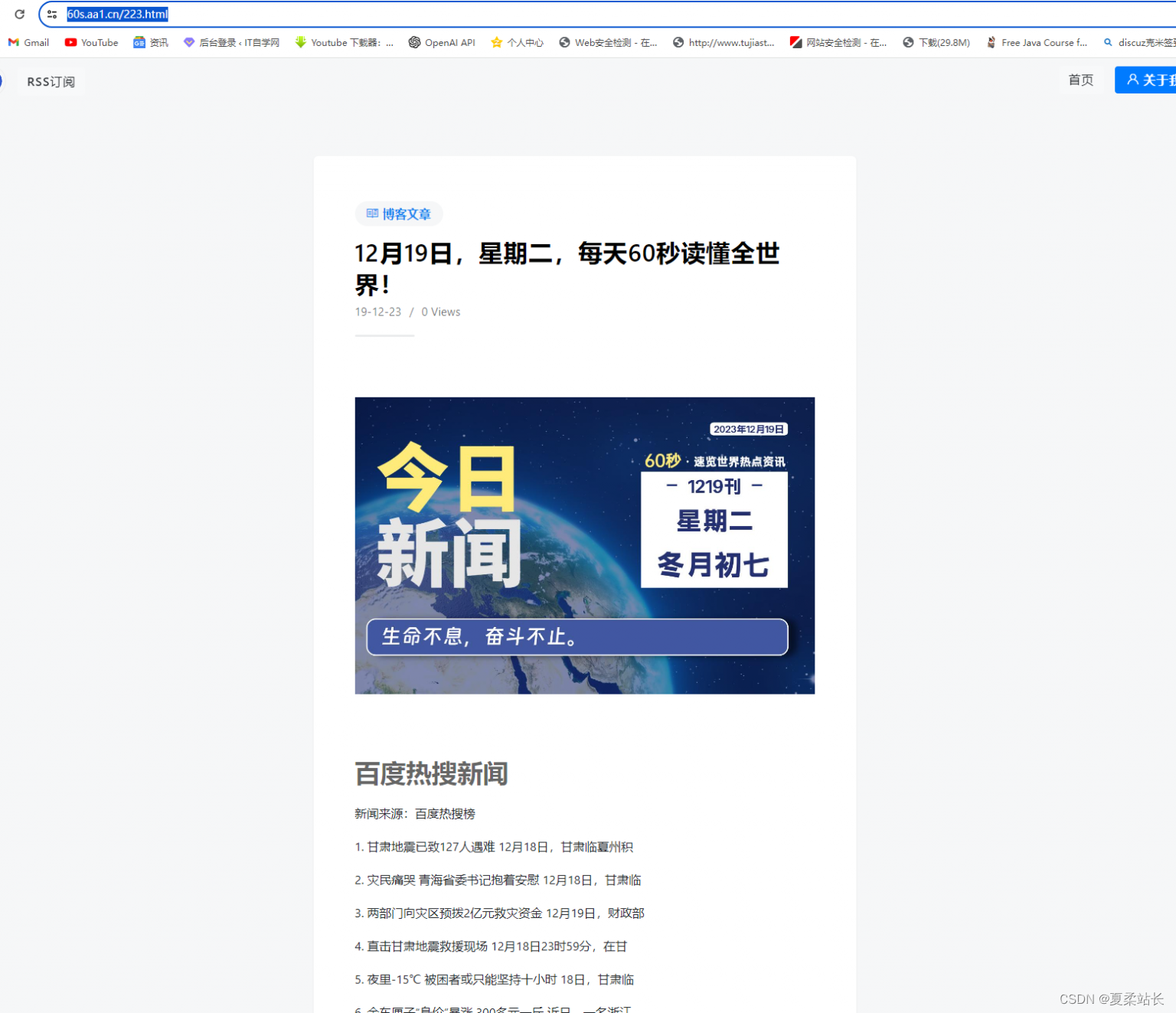Open the 资讯 bookmark

[151, 42]
